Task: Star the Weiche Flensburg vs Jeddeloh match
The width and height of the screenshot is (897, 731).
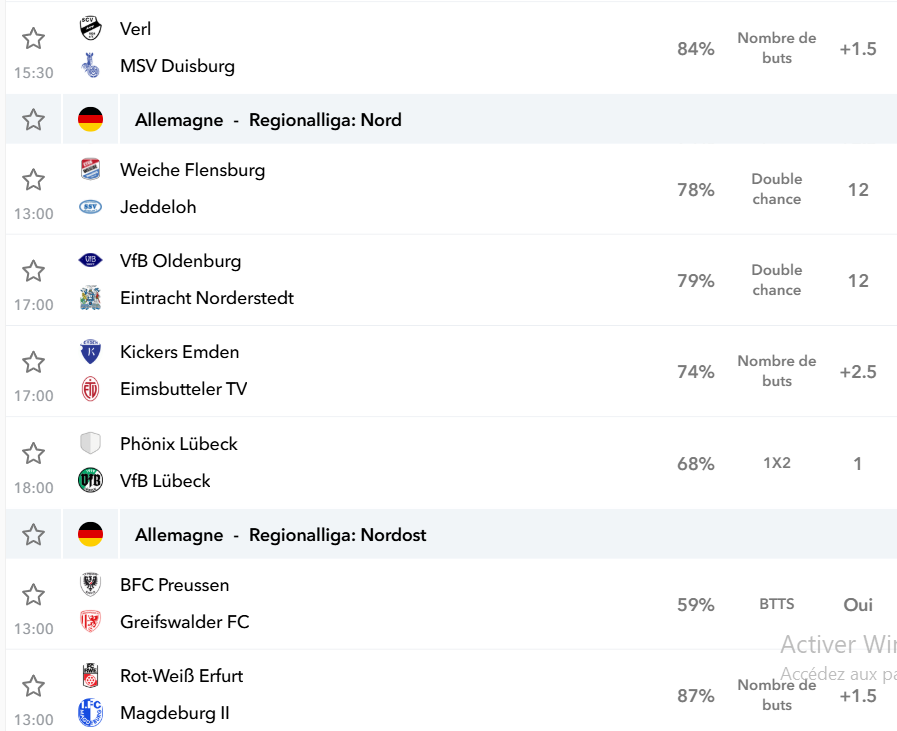Action: 33,180
